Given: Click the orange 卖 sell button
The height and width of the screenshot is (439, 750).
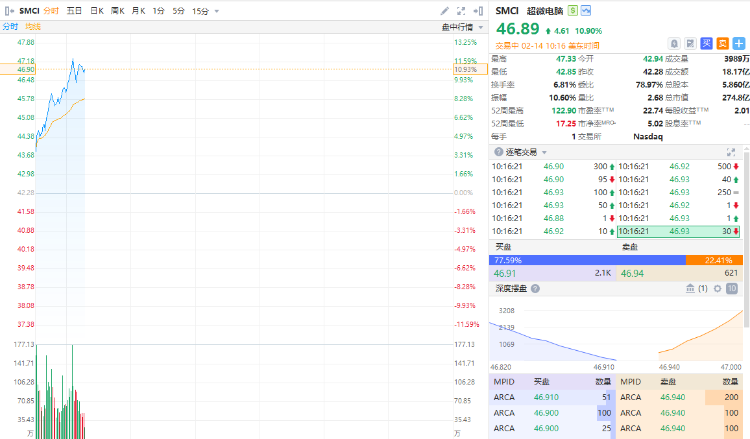Looking at the screenshot, I should tap(723, 44).
